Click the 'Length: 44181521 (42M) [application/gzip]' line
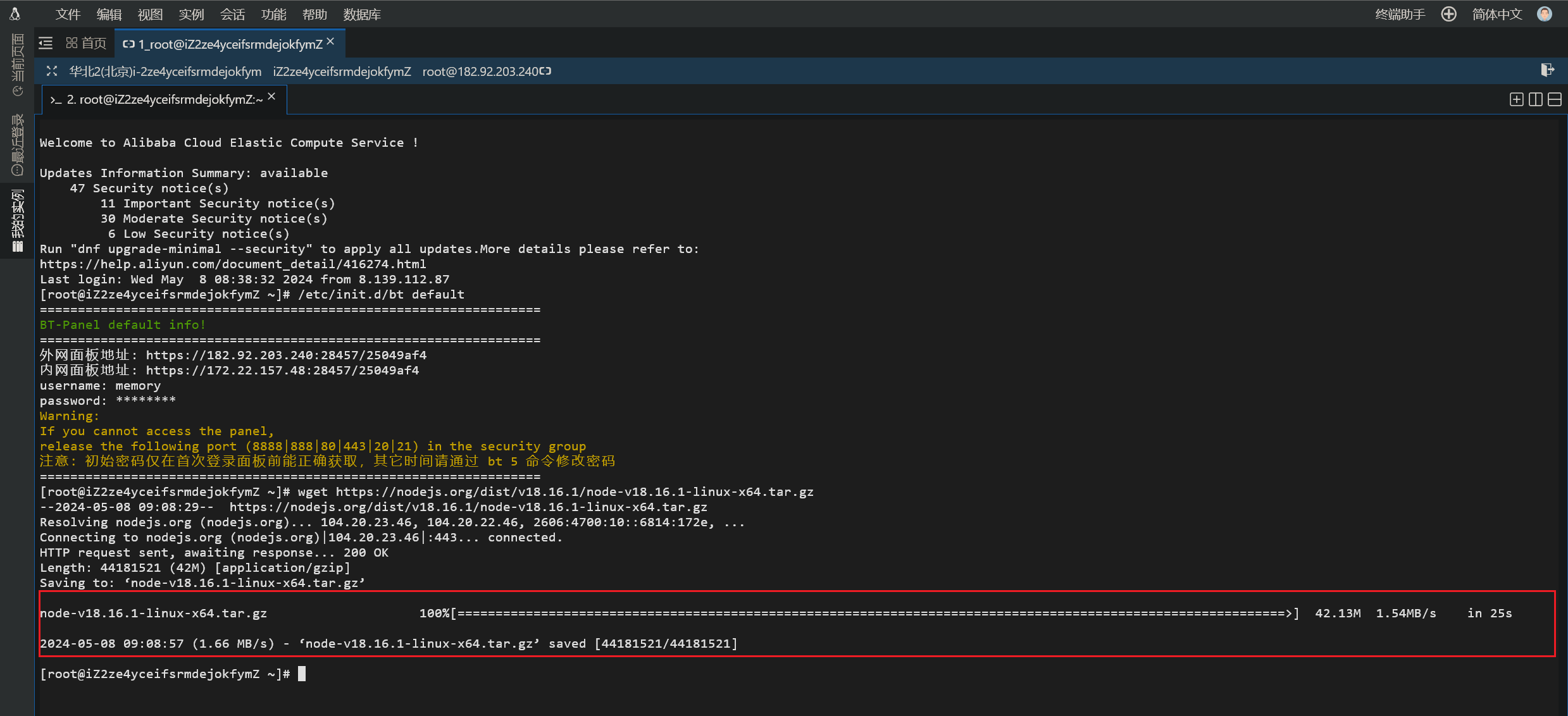The image size is (1568, 716). point(195,568)
